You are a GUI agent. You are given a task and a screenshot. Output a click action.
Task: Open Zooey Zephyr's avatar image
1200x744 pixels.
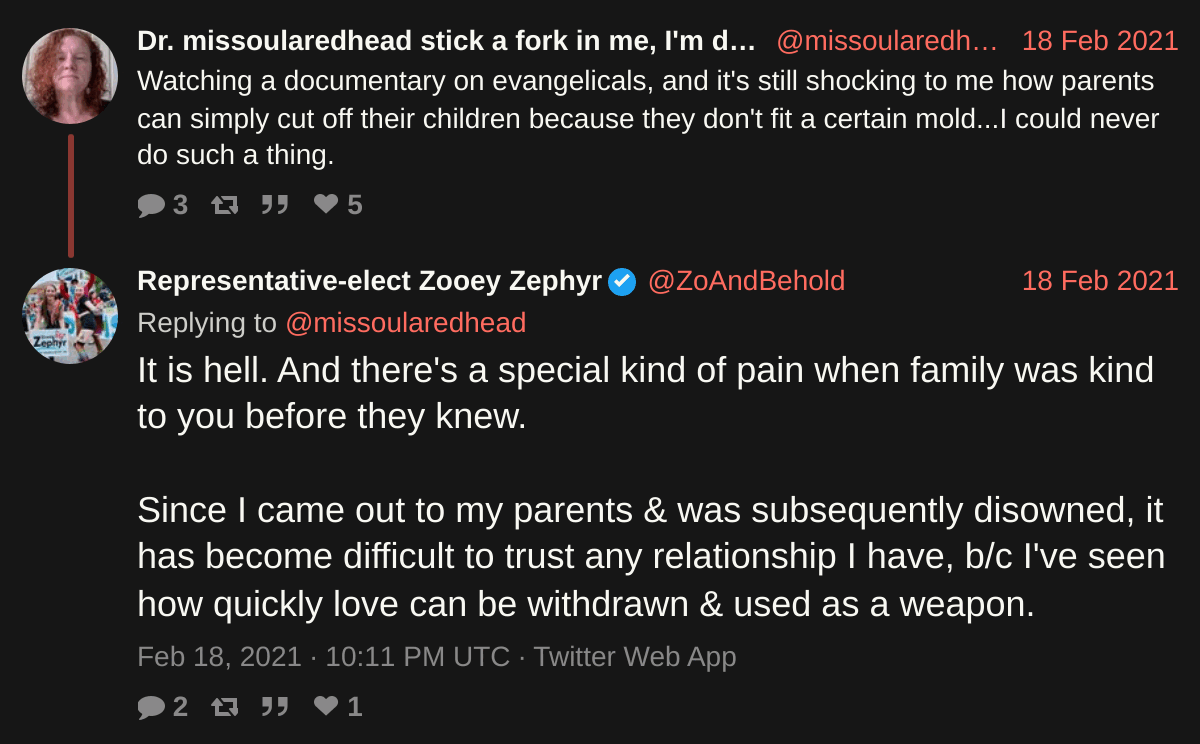(70, 316)
